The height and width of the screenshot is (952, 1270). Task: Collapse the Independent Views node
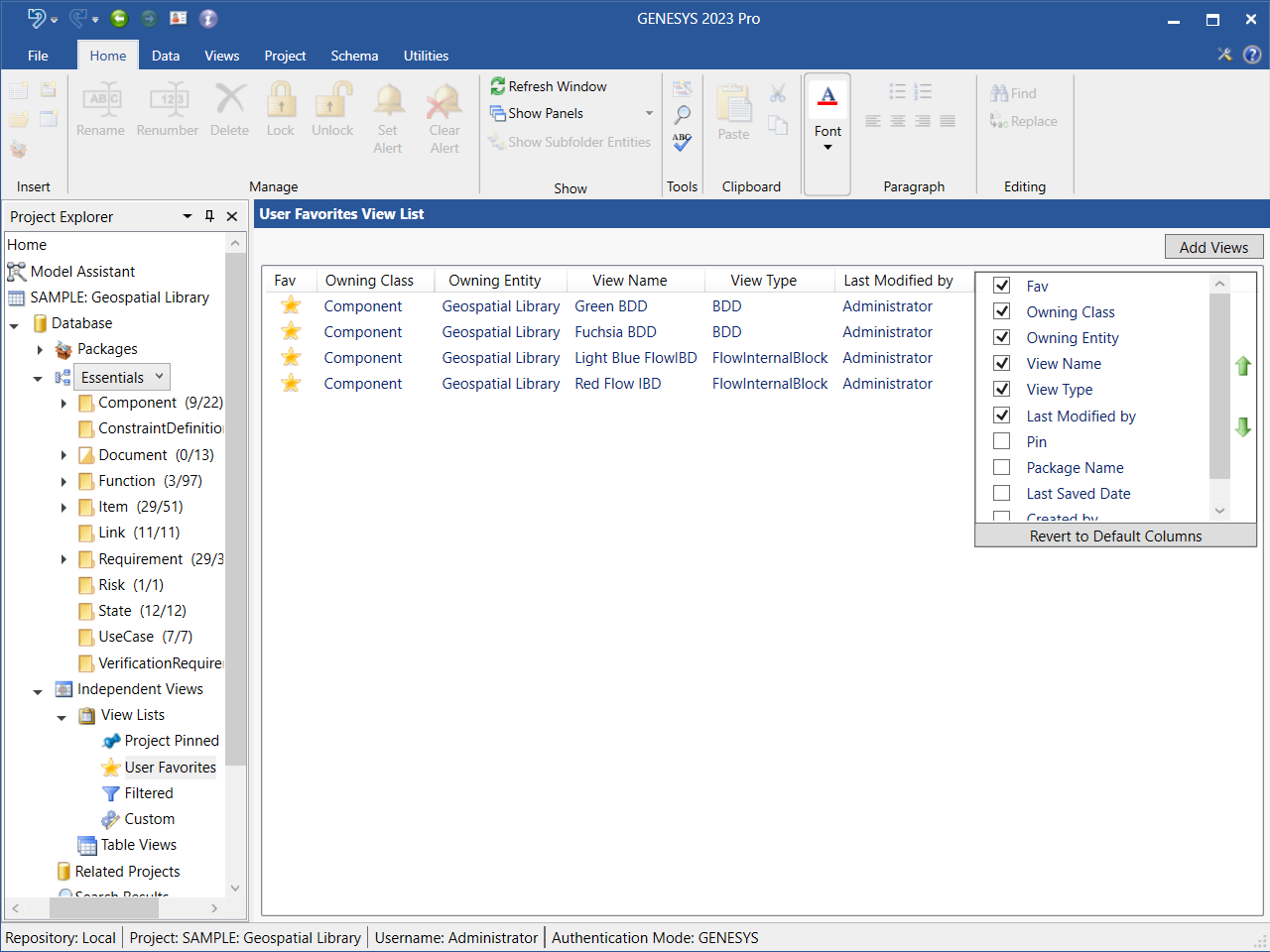(x=38, y=690)
